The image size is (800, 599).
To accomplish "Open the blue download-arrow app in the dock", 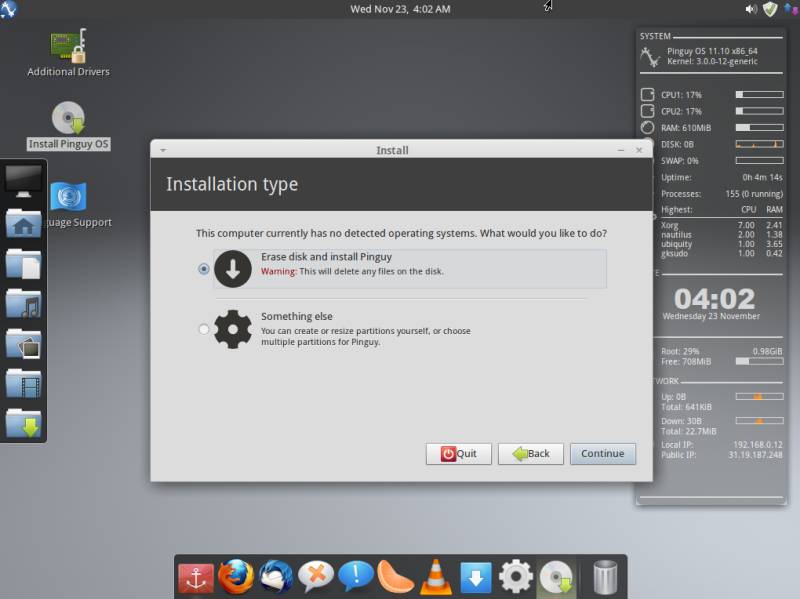I will pyautogui.click(x=476, y=578).
